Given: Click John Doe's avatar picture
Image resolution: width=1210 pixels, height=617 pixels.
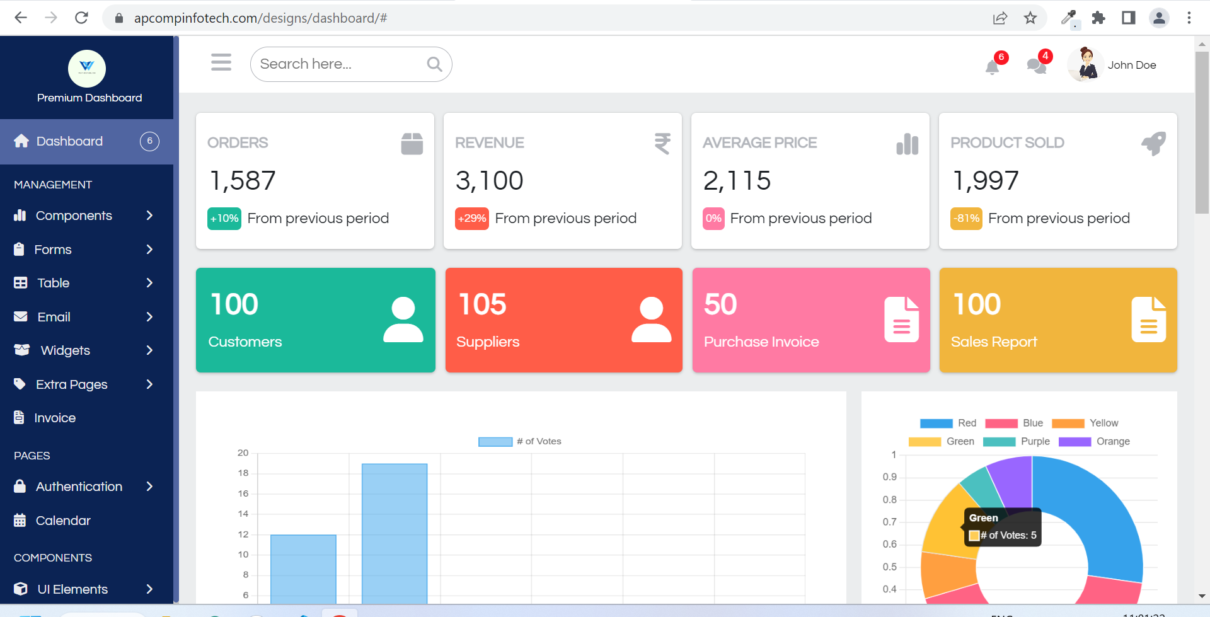Looking at the screenshot, I should pyautogui.click(x=1084, y=65).
